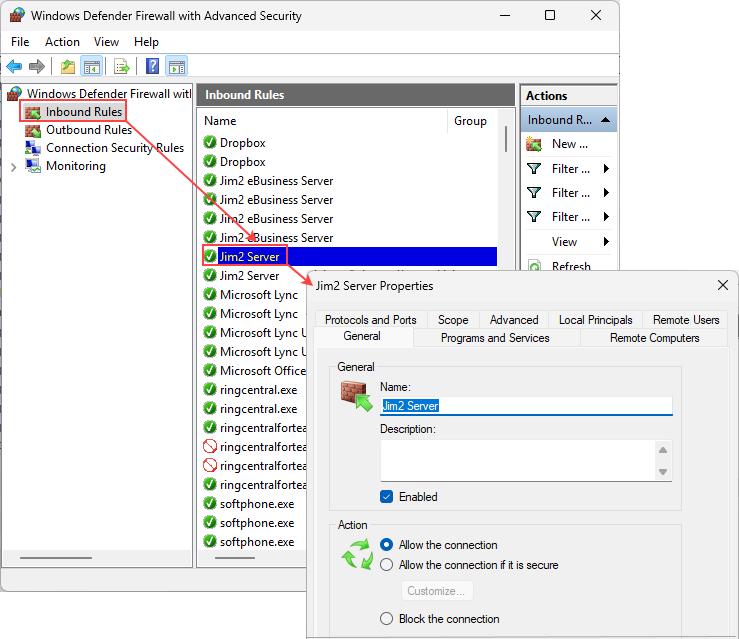Expand the second Filter submenu arrow
The width and height of the screenshot is (739, 639).
click(x=607, y=193)
